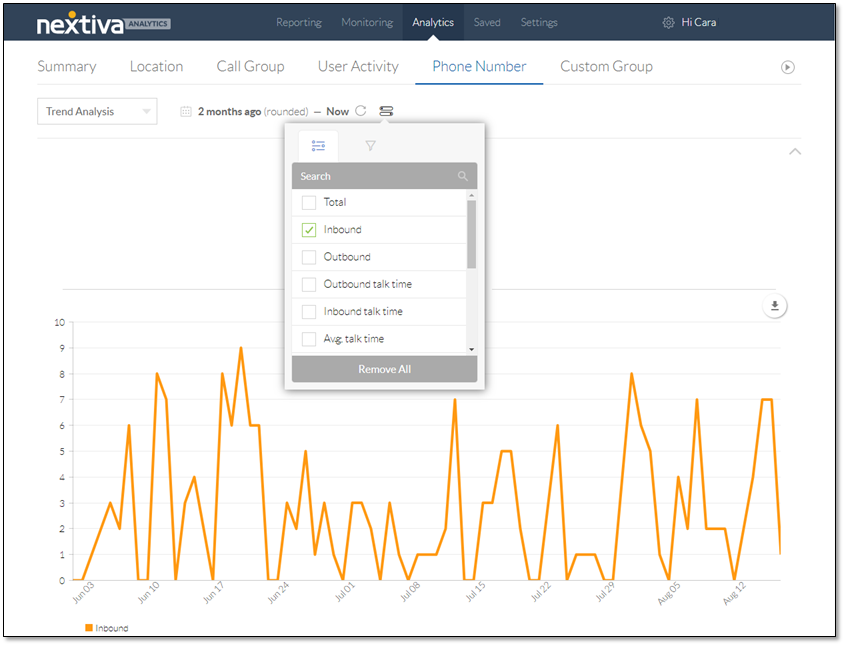The image size is (845, 646).
Task: Open the settings gear icon beside Hi Cara
Action: pos(668,23)
